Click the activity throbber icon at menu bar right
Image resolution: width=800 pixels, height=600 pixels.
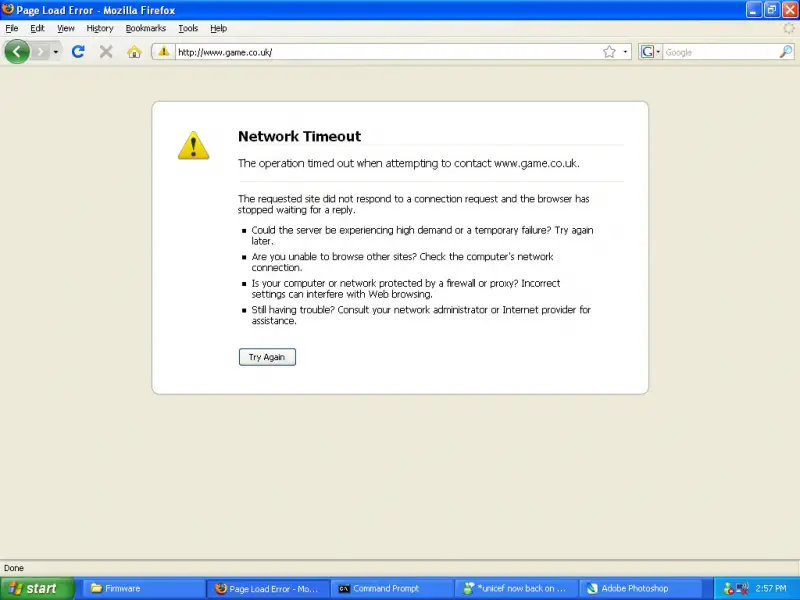[x=789, y=29]
